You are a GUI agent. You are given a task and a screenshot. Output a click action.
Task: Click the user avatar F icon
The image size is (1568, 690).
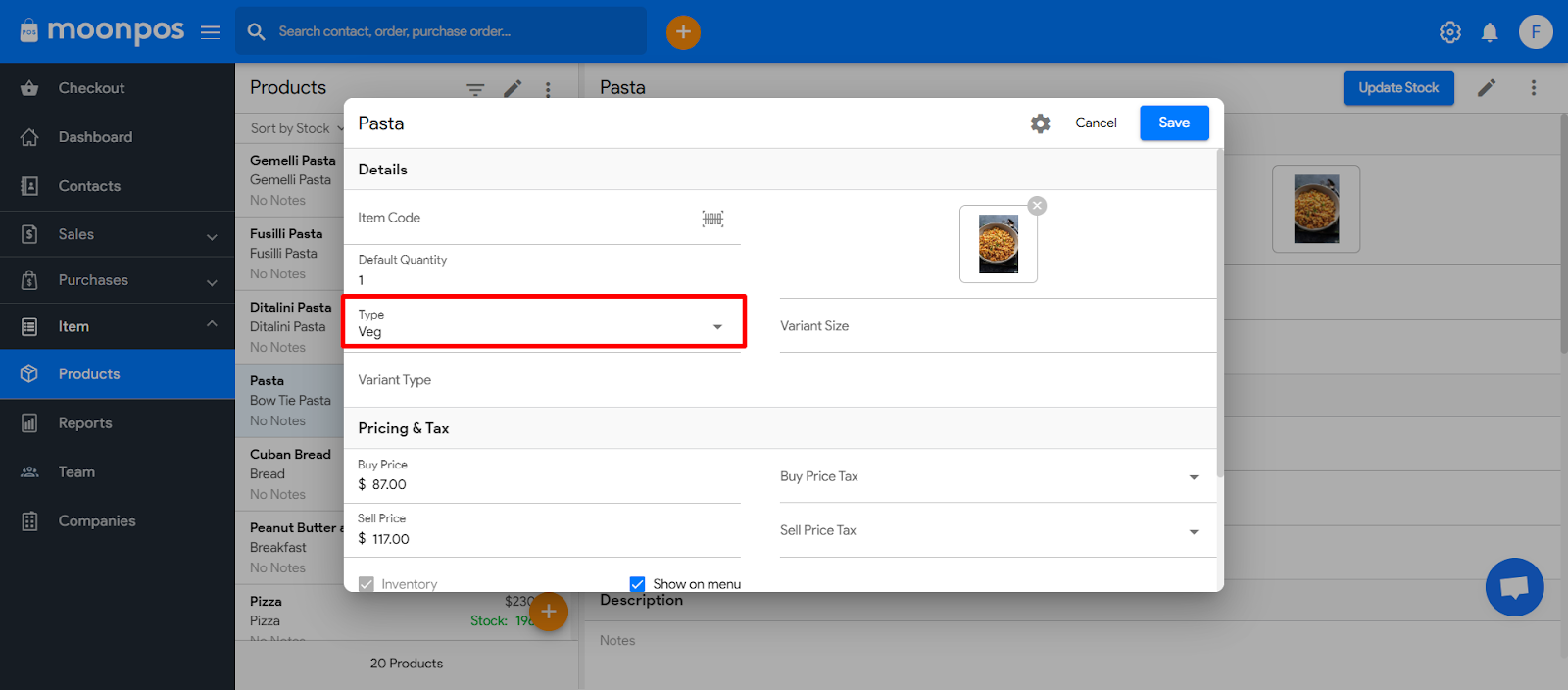coord(1536,32)
